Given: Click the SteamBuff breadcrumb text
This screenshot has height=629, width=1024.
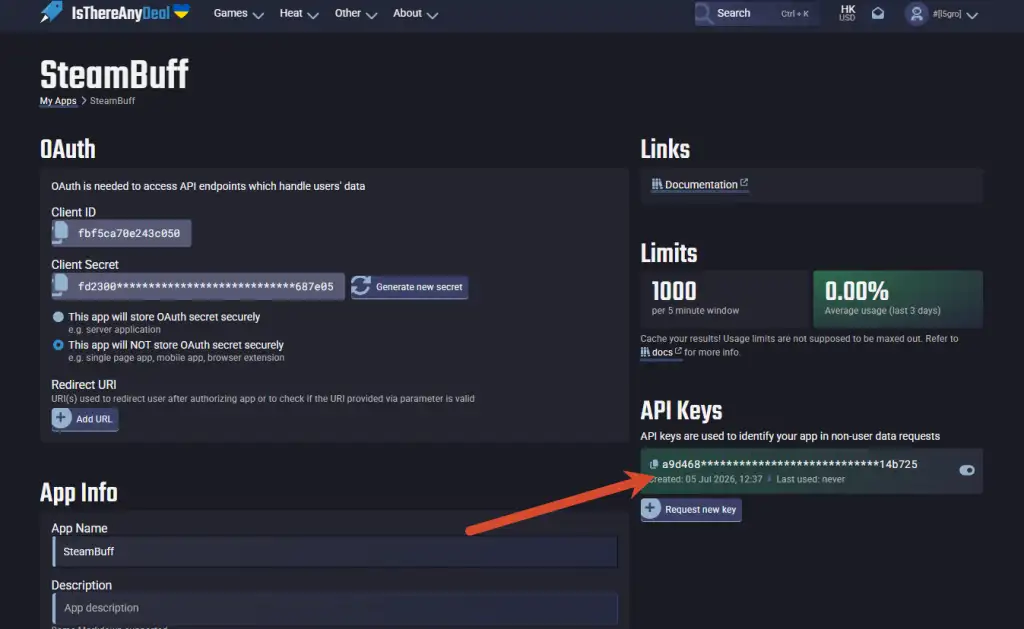Looking at the screenshot, I should (112, 101).
